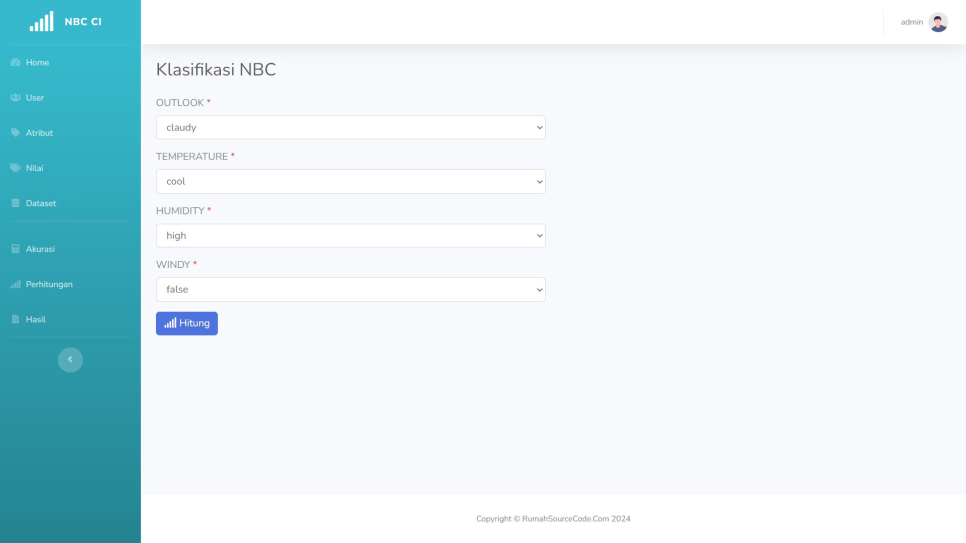Open the WINDY dropdown showing false
Viewport: 966px width, 543px height.
tap(351, 290)
